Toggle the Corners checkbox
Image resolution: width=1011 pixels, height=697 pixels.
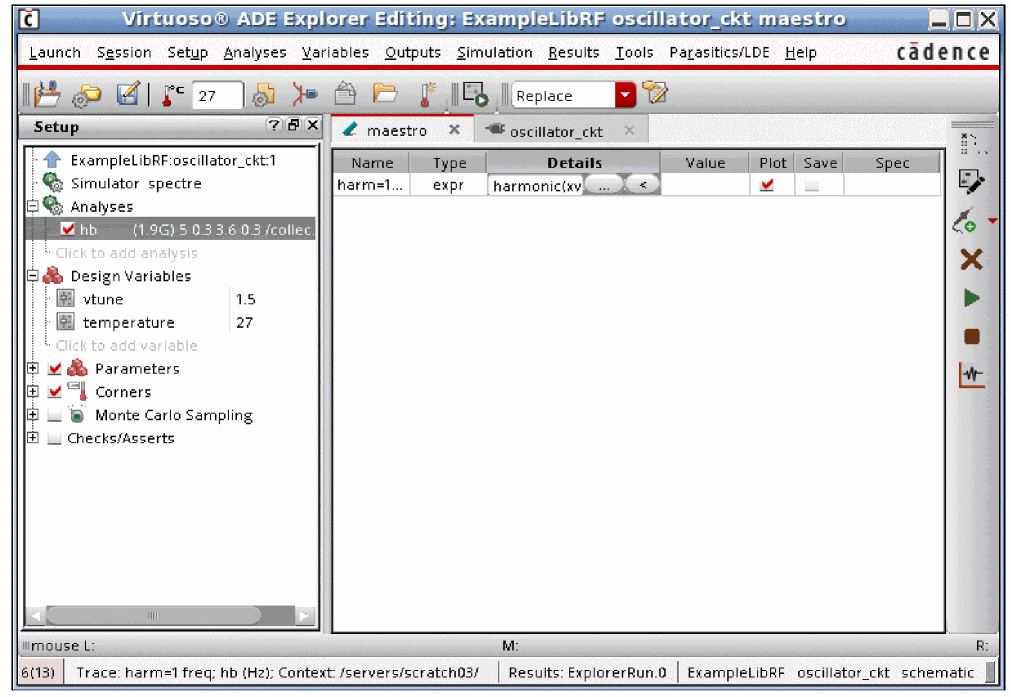(x=55, y=392)
